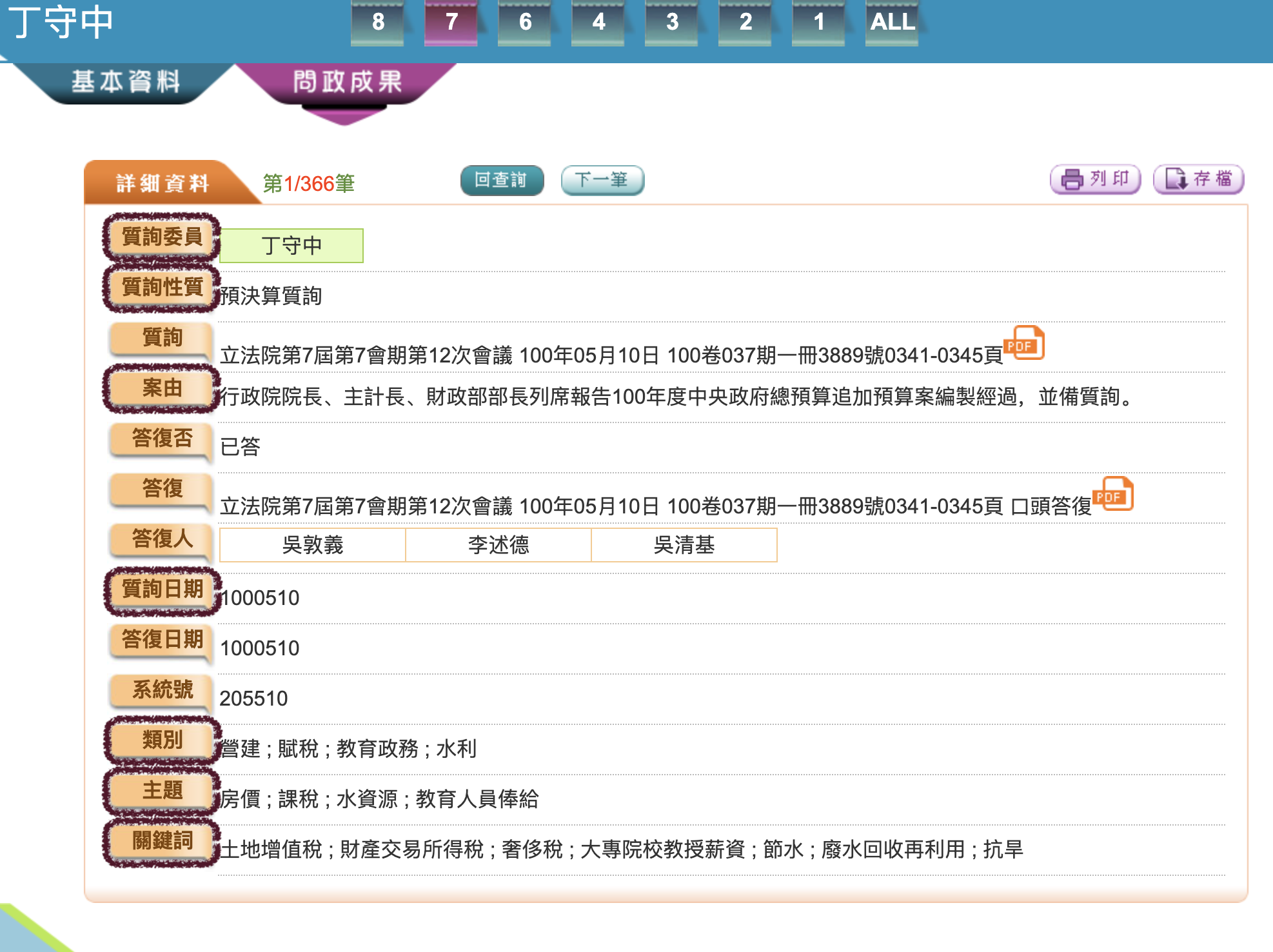Select the ALL sessions tab
The height and width of the screenshot is (952, 1273).
click(893, 23)
